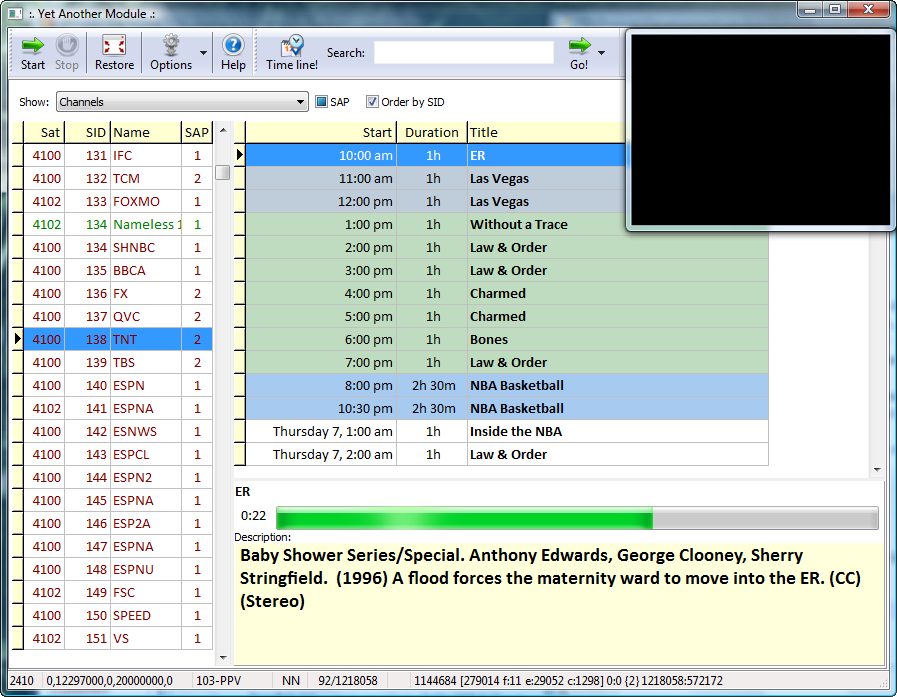Click the SAP column header

197,132
